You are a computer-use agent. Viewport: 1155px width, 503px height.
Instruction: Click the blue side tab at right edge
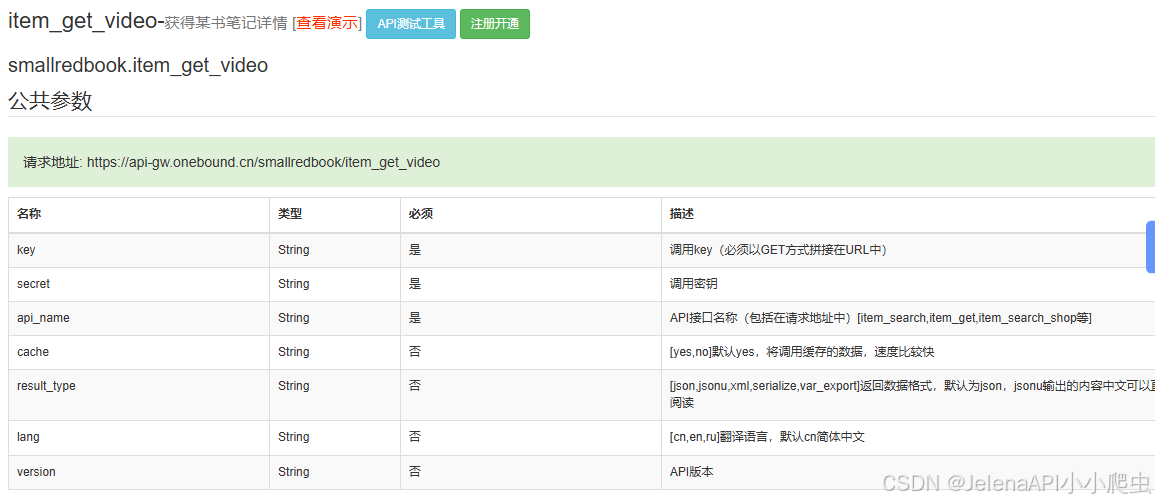point(1151,246)
